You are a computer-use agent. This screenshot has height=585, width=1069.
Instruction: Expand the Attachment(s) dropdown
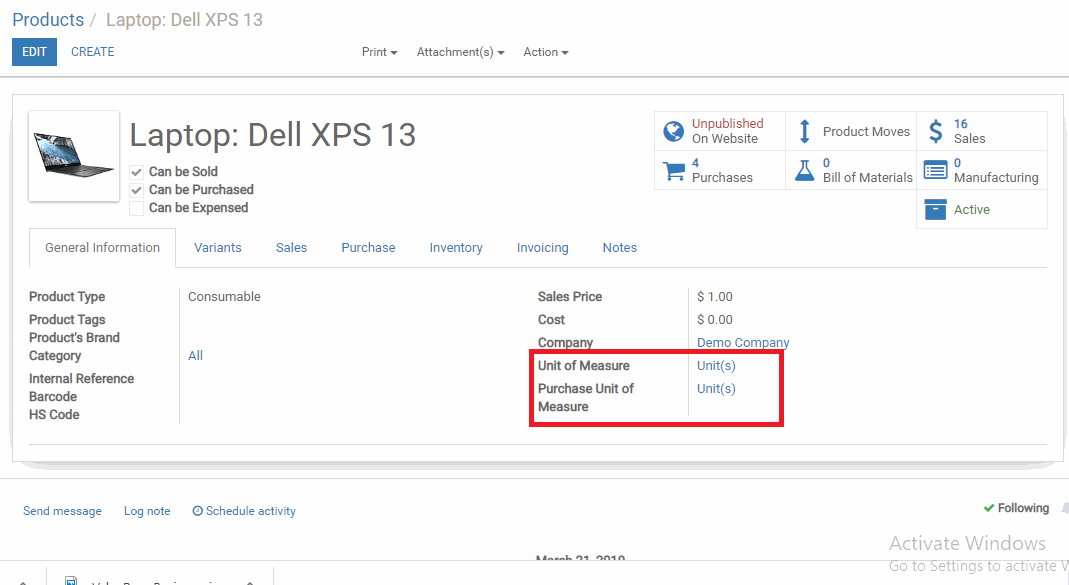461,52
